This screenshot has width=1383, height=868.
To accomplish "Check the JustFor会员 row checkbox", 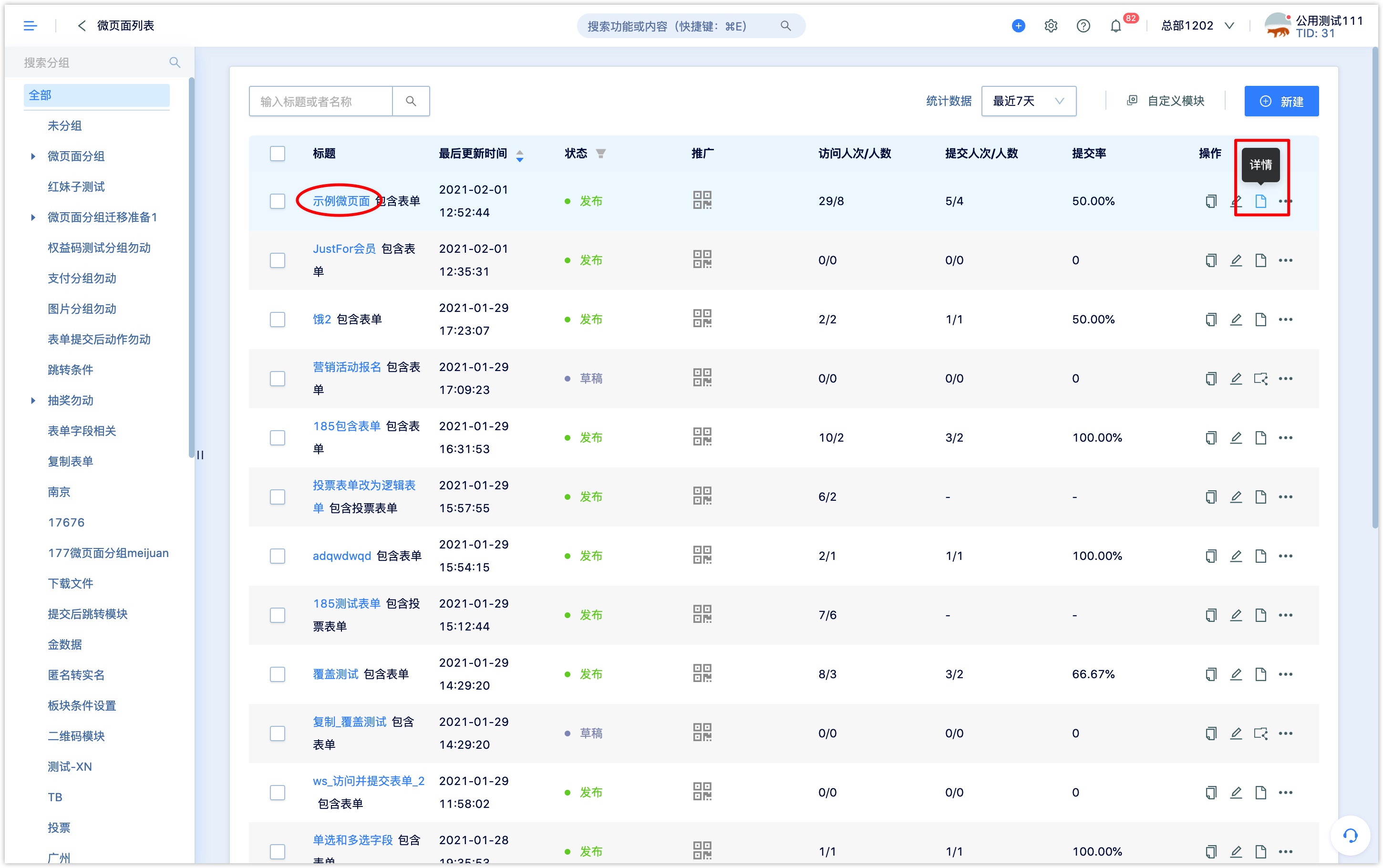I will click(277, 260).
